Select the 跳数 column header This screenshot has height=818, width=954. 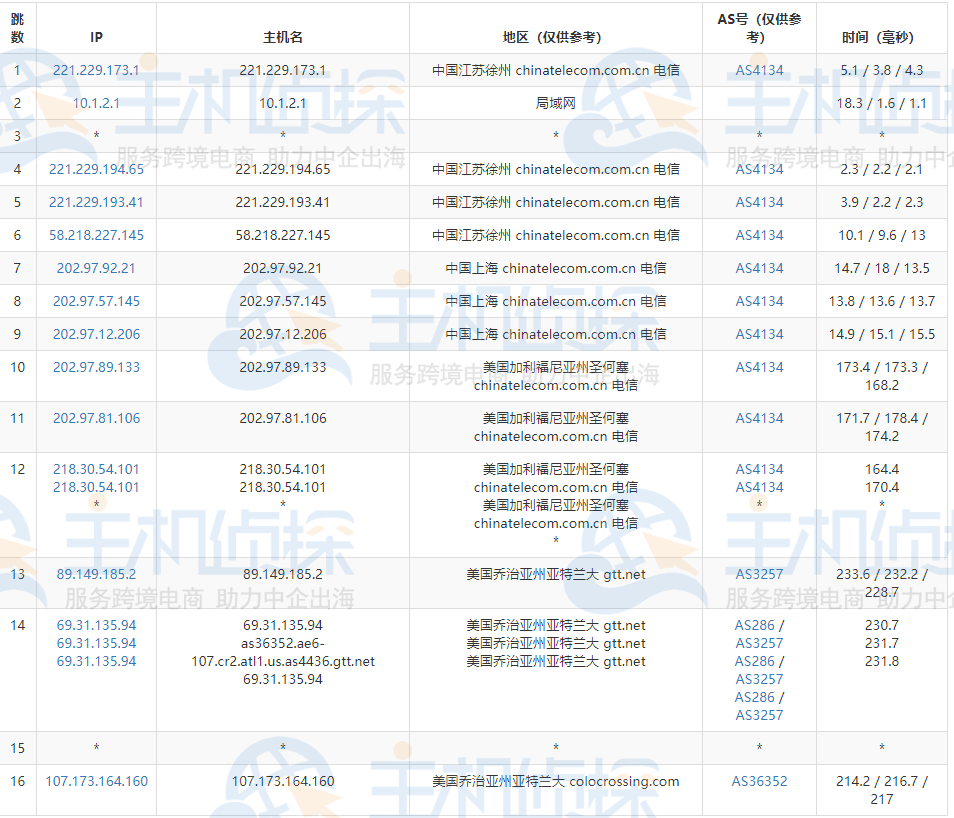pyautogui.click(x=18, y=28)
